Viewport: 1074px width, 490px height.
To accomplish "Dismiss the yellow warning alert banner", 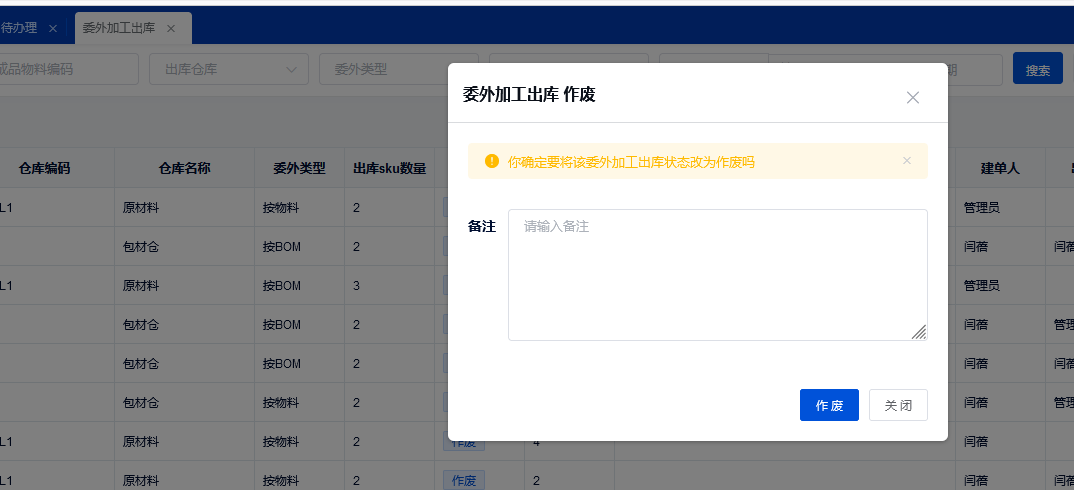I will point(907,161).
